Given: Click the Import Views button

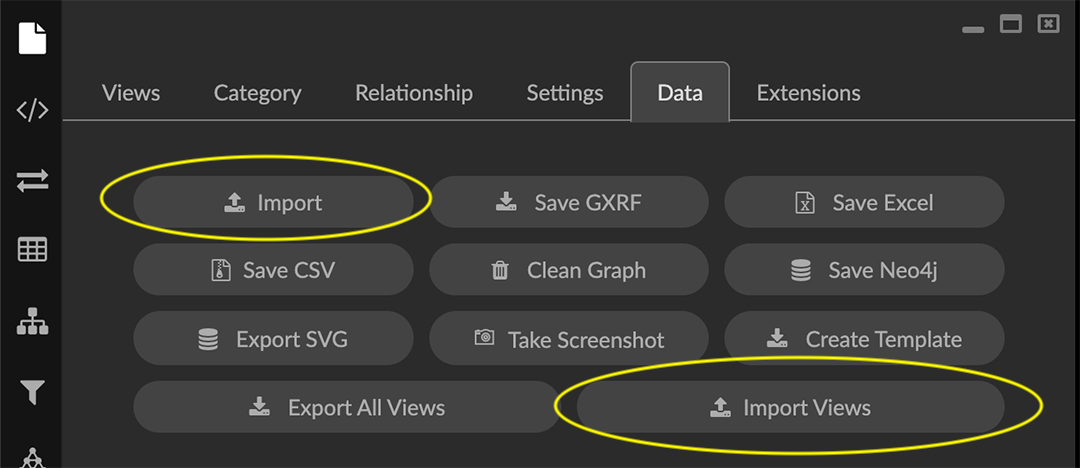Looking at the screenshot, I should click(790, 408).
